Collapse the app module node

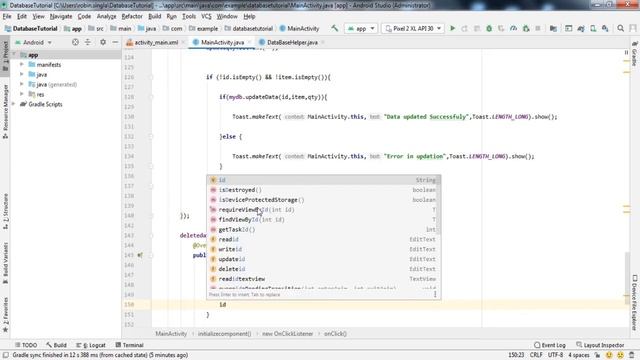(x=15, y=55)
